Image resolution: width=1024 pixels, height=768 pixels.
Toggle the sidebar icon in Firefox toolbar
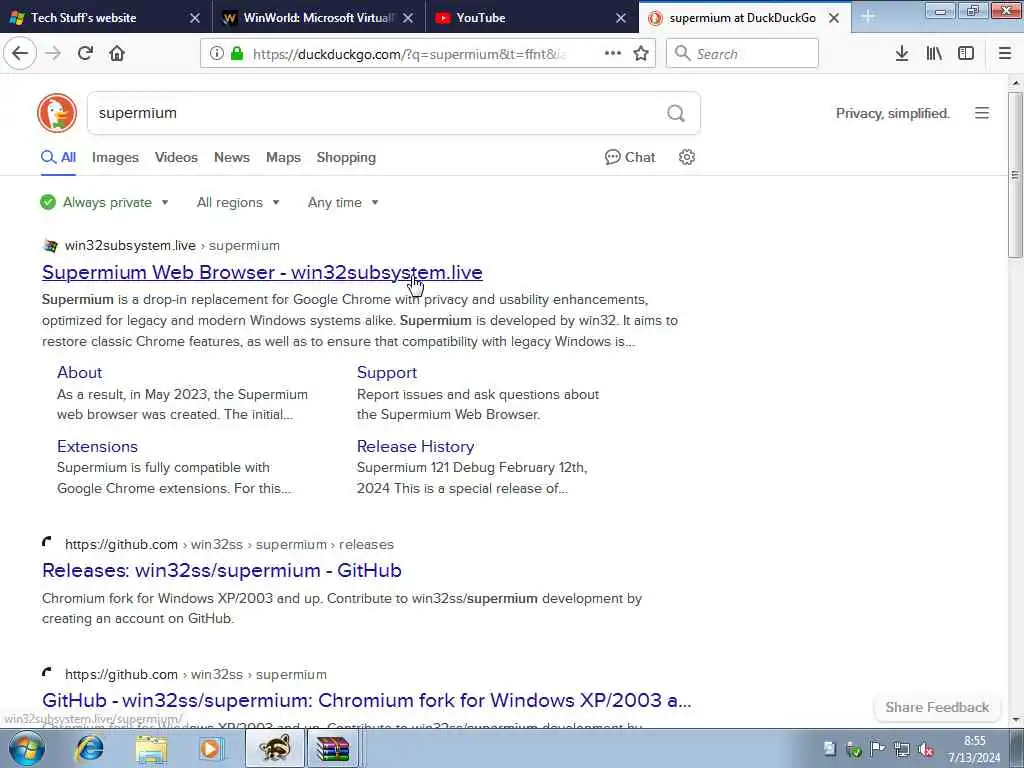[966, 54]
